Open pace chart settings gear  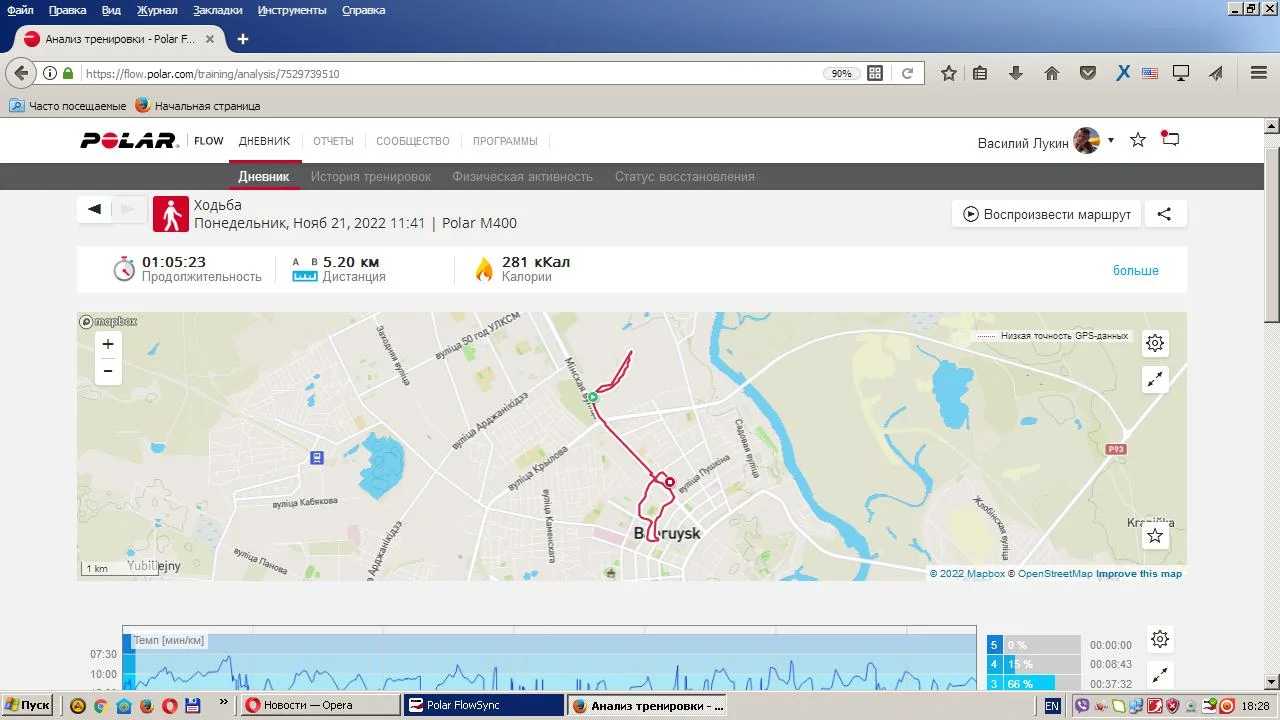point(1160,639)
